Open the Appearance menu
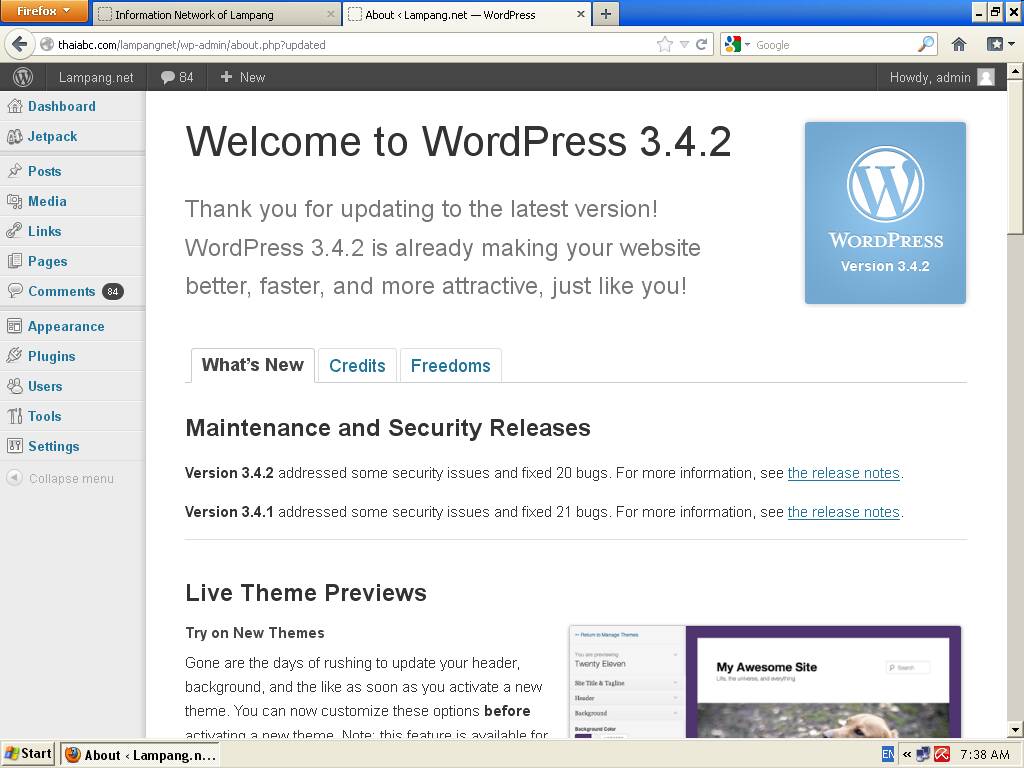 (66, 326)
